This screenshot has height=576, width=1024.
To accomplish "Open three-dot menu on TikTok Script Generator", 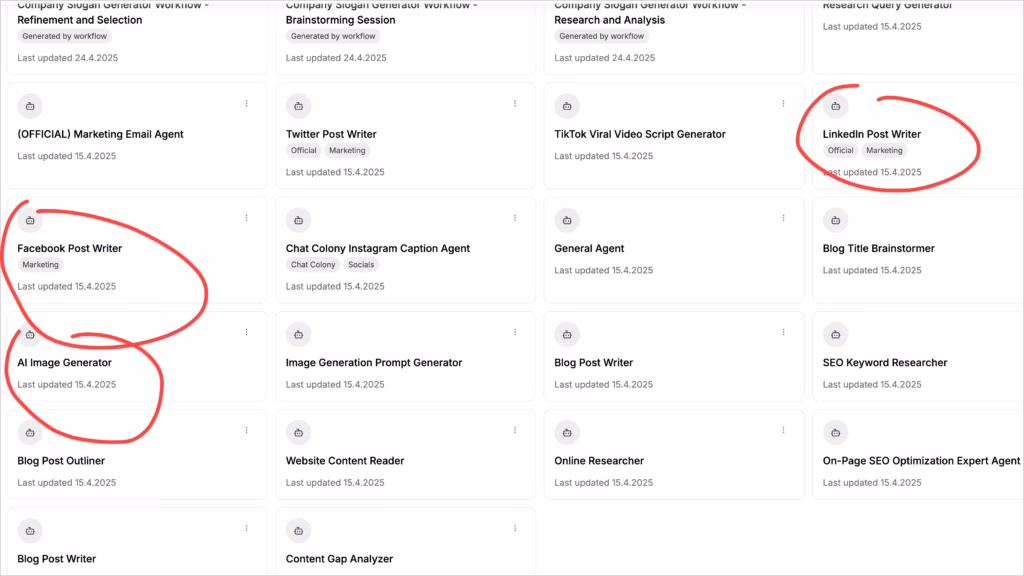I will click(783, 104).
